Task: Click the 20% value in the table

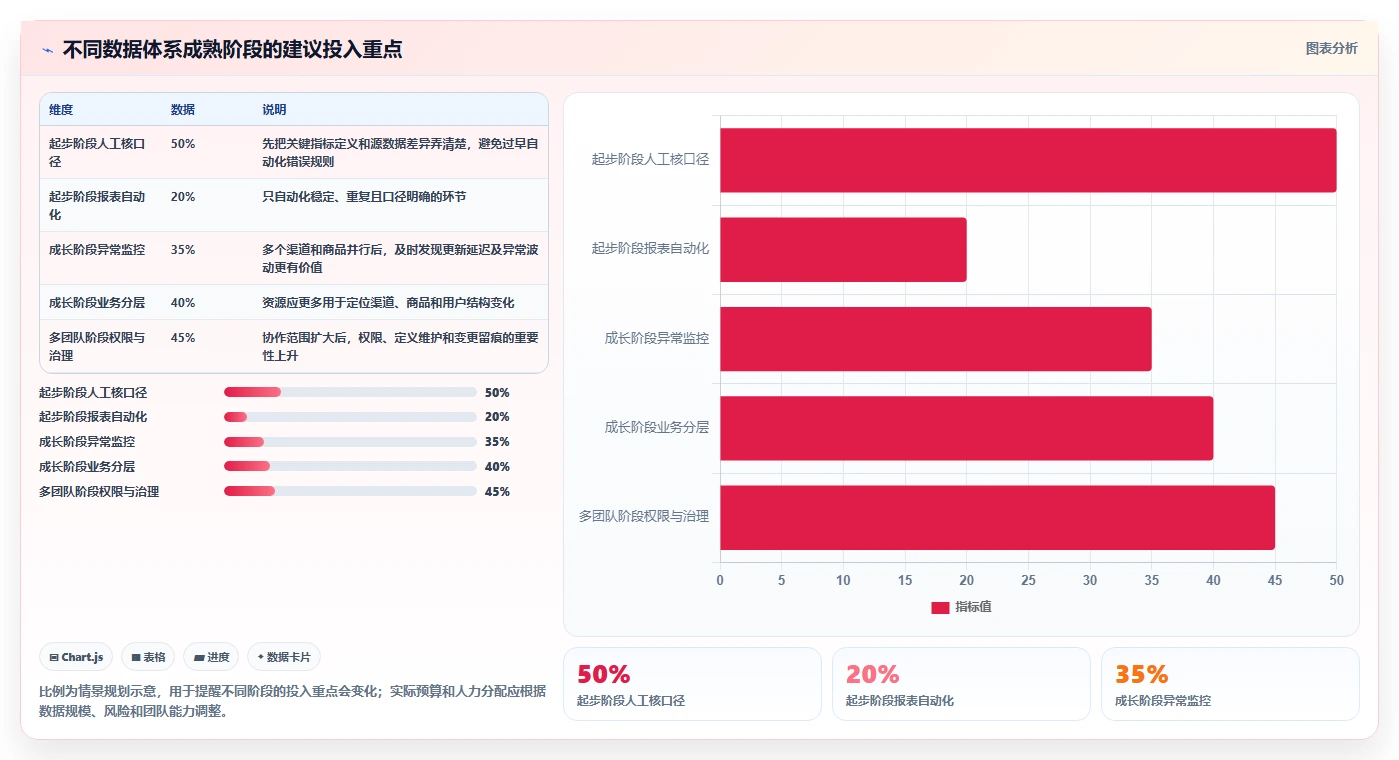Action: point(183,197)
